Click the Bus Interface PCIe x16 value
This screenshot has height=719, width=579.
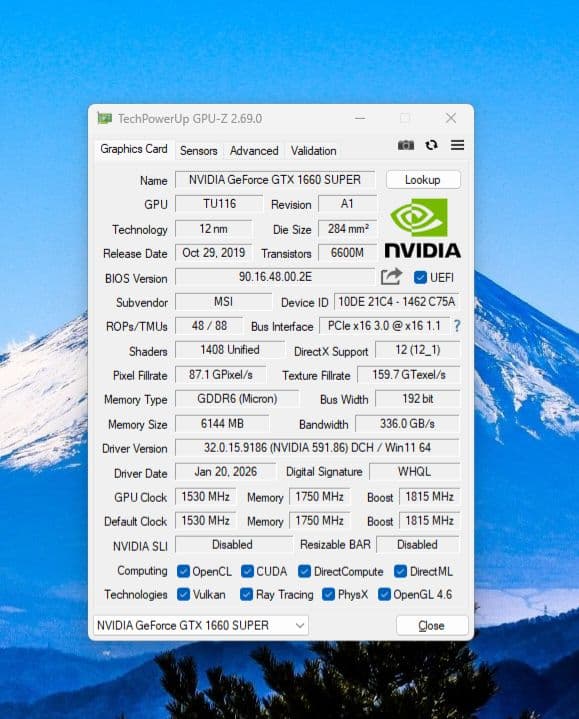384,326
